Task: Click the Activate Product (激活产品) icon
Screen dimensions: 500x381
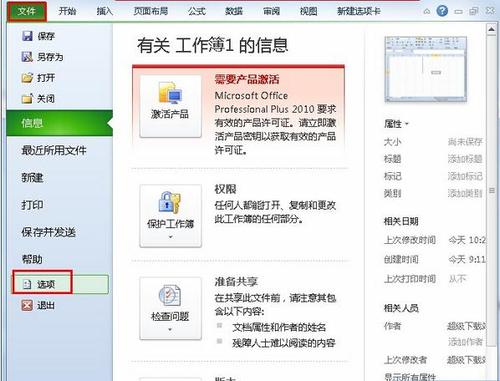Action: click(170, 92)
